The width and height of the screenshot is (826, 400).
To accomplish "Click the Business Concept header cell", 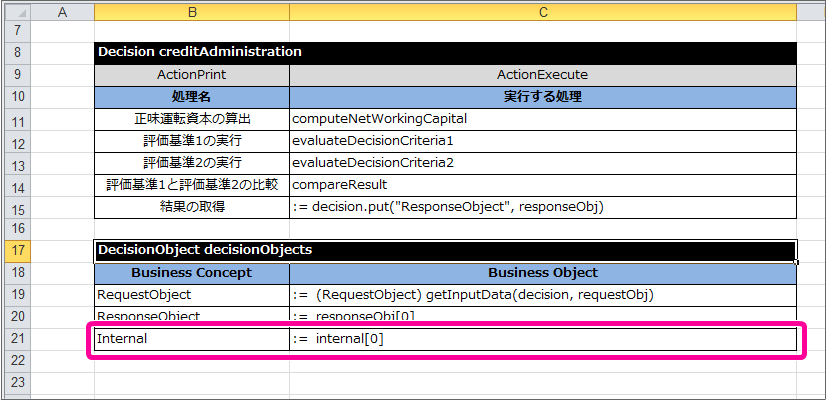I will click(191, 273).
